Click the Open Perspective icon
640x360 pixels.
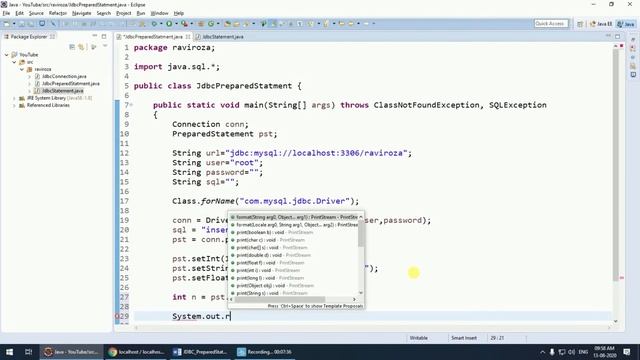[580, 24]
